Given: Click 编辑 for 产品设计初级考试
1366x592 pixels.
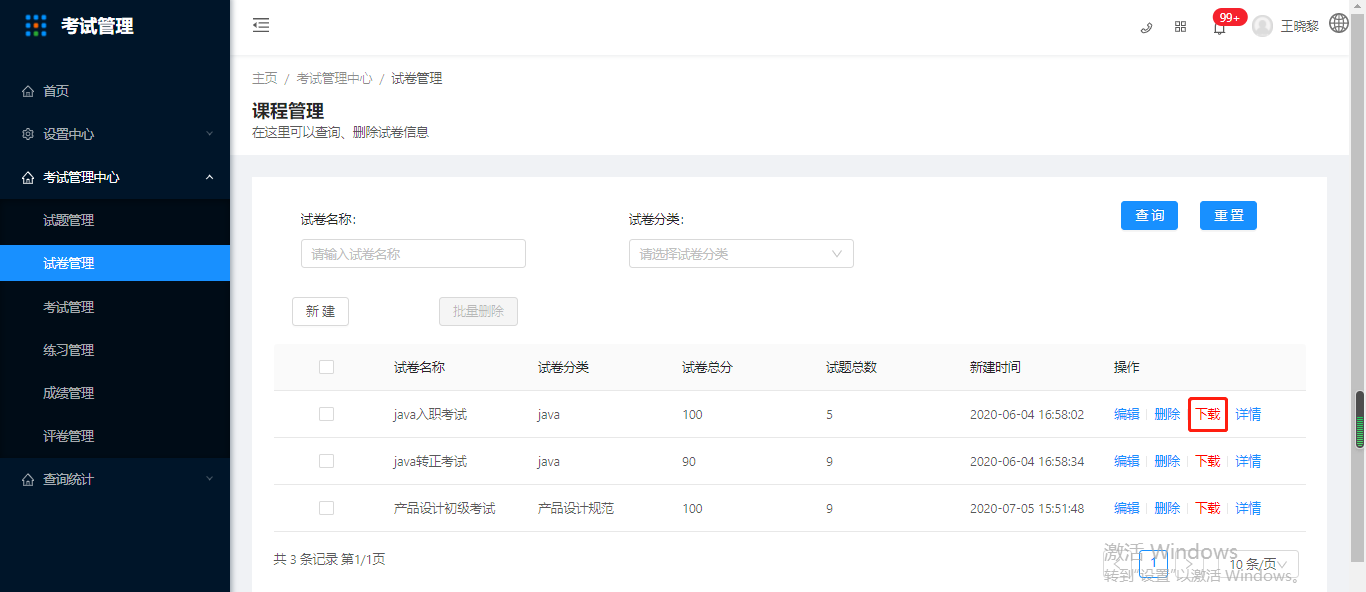Looking at the screenshot, I should [x=1127, y=508].
